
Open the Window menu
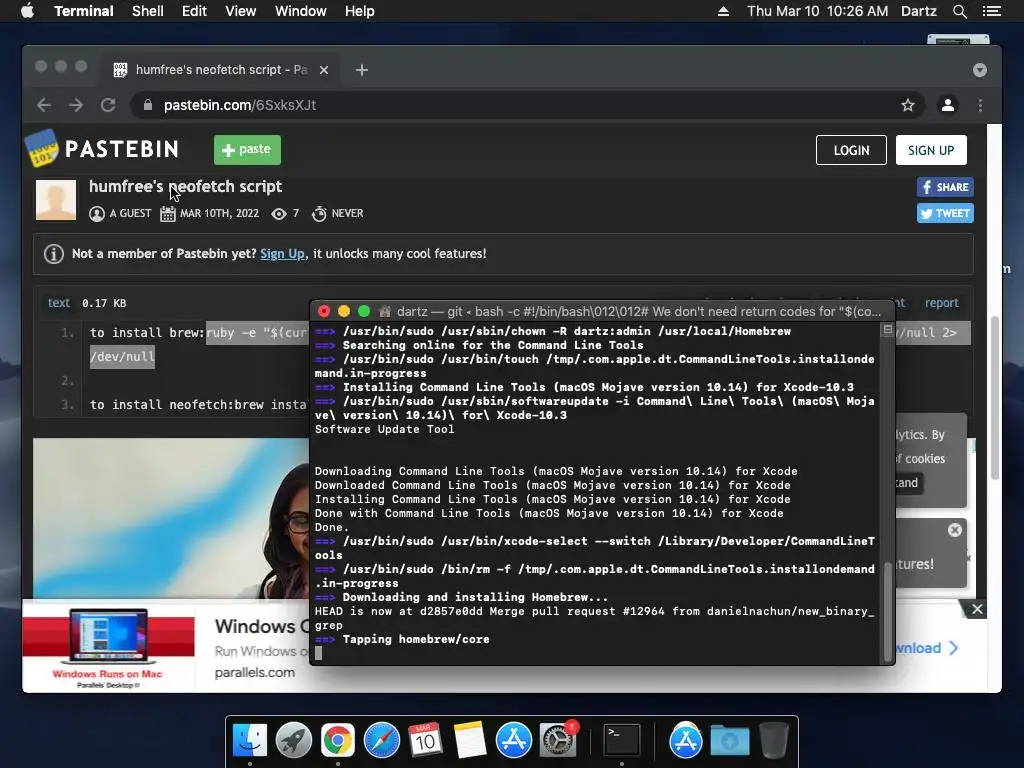click(300, 11)
